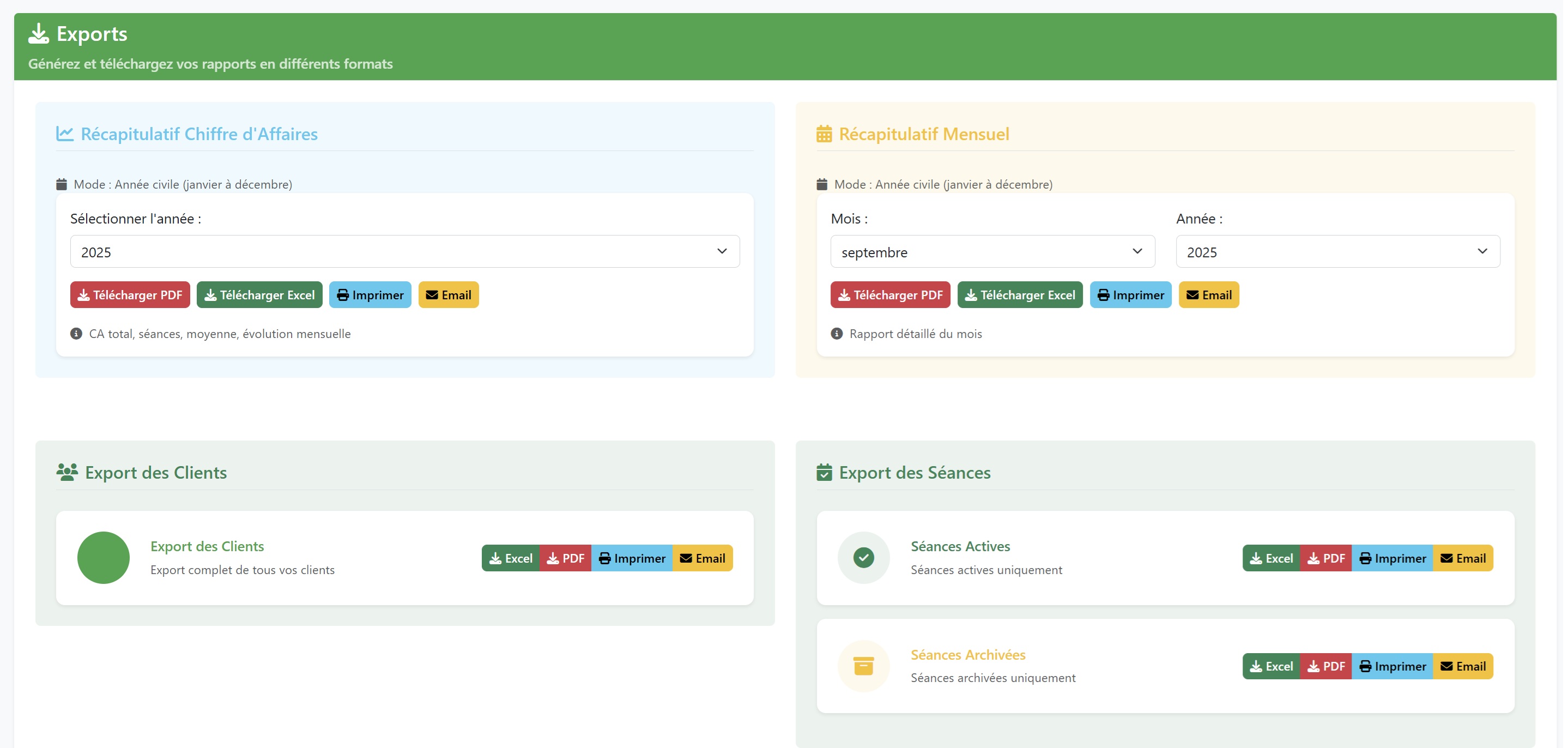Click the archive box icon for Séances Archivées
1568x748 pixels.
863,666
